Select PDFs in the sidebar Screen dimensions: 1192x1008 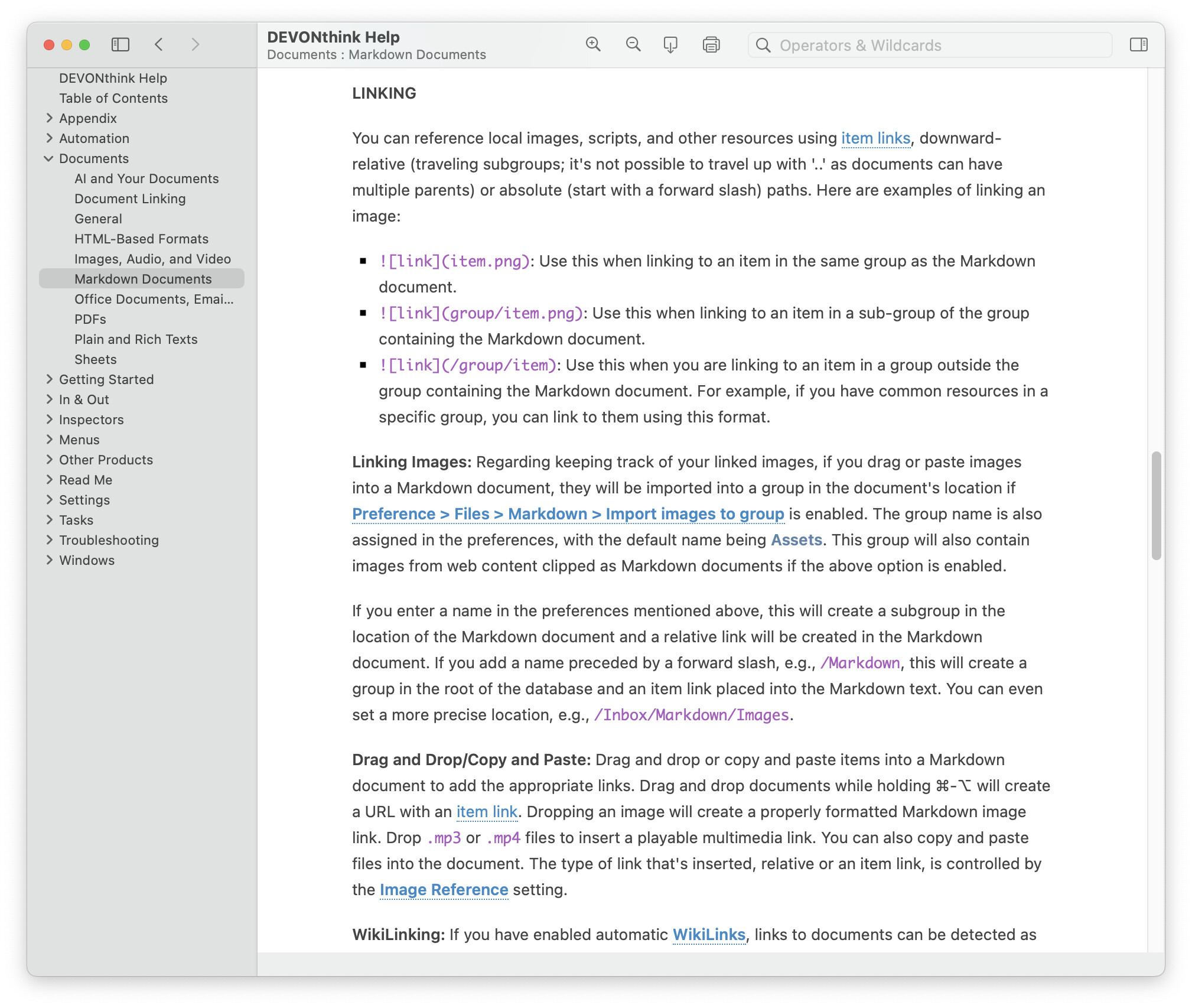90,319
